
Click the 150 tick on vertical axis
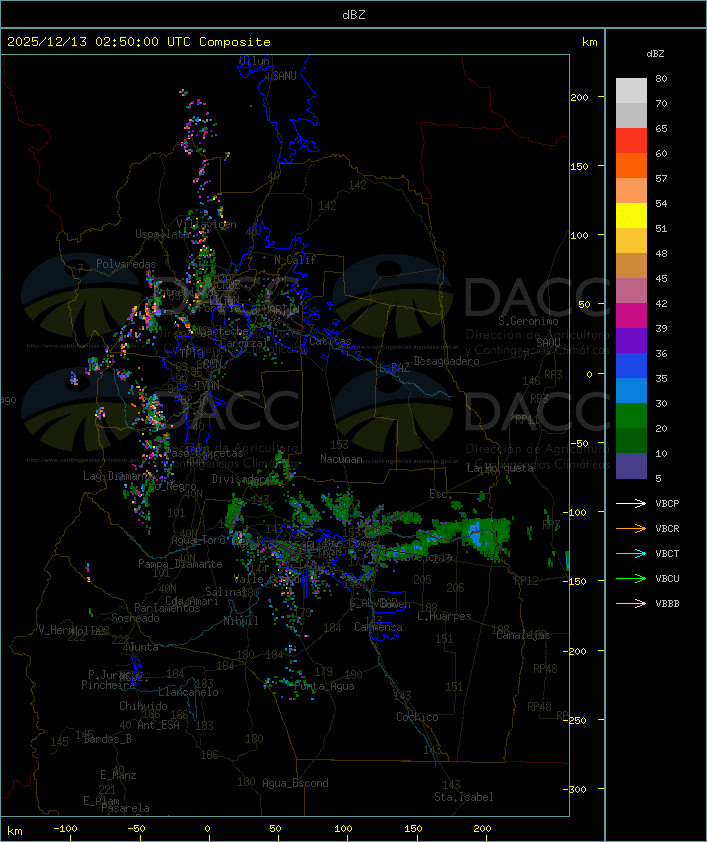click(579, 166)
